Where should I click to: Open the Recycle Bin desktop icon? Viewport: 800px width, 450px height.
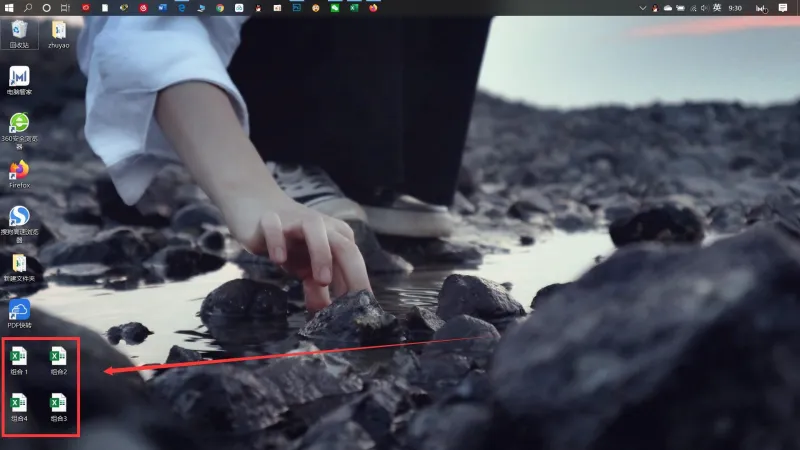[x=19, y=34]
